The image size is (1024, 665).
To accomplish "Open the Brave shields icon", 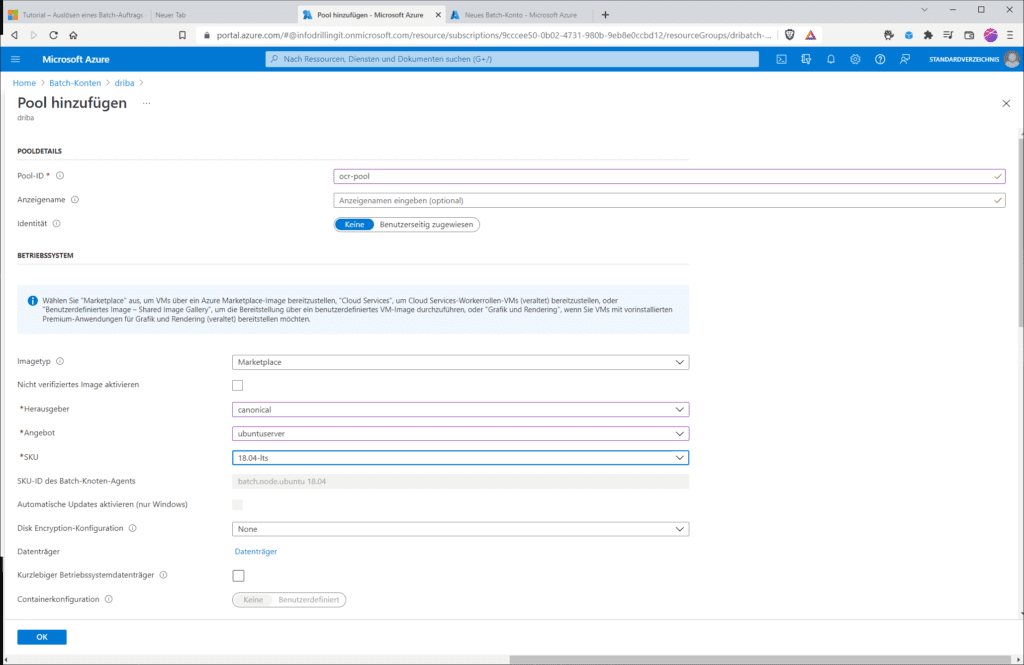I will [790, 35].
